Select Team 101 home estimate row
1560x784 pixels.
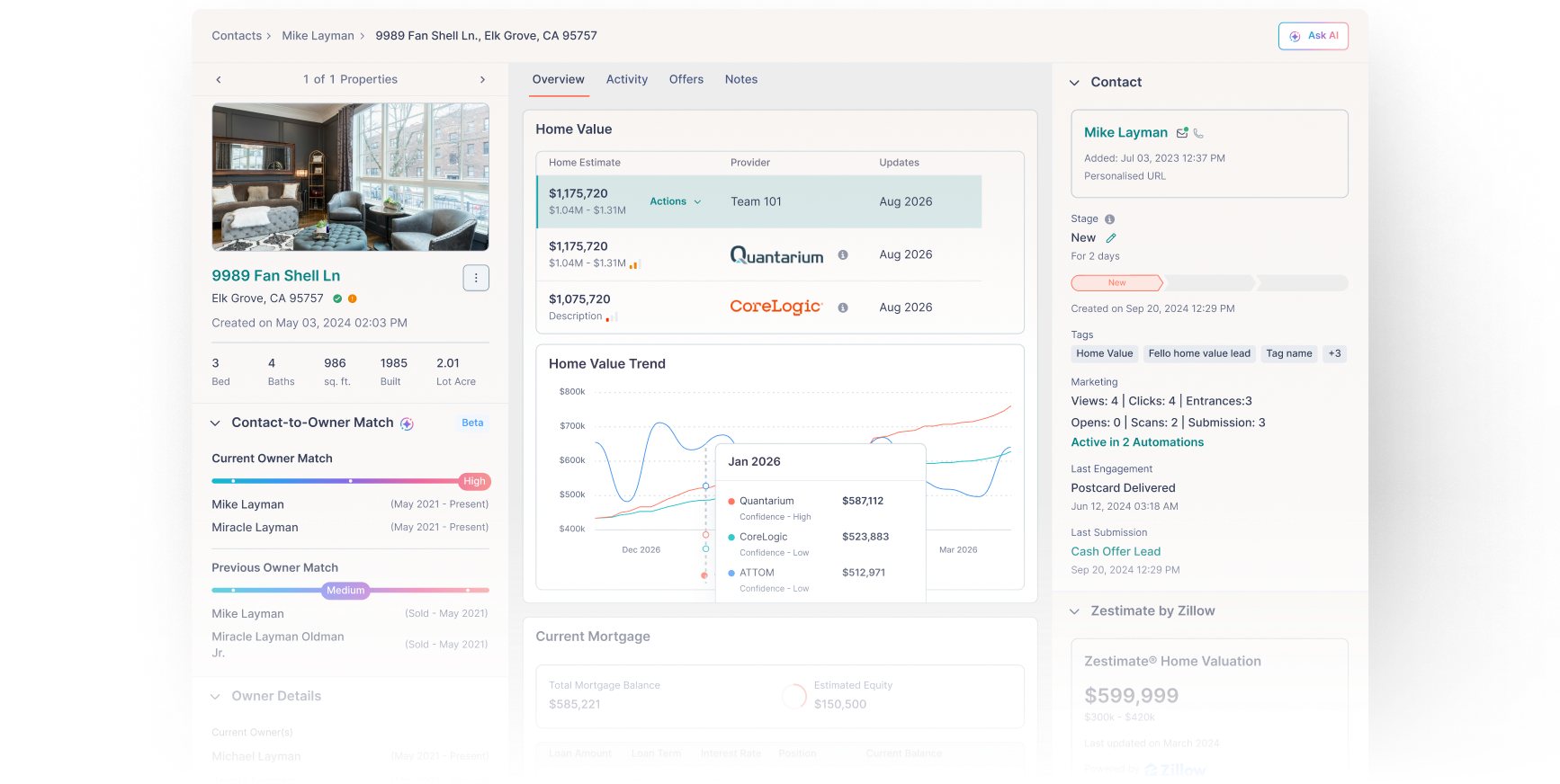pyautogui.click(x=759, y=201)
